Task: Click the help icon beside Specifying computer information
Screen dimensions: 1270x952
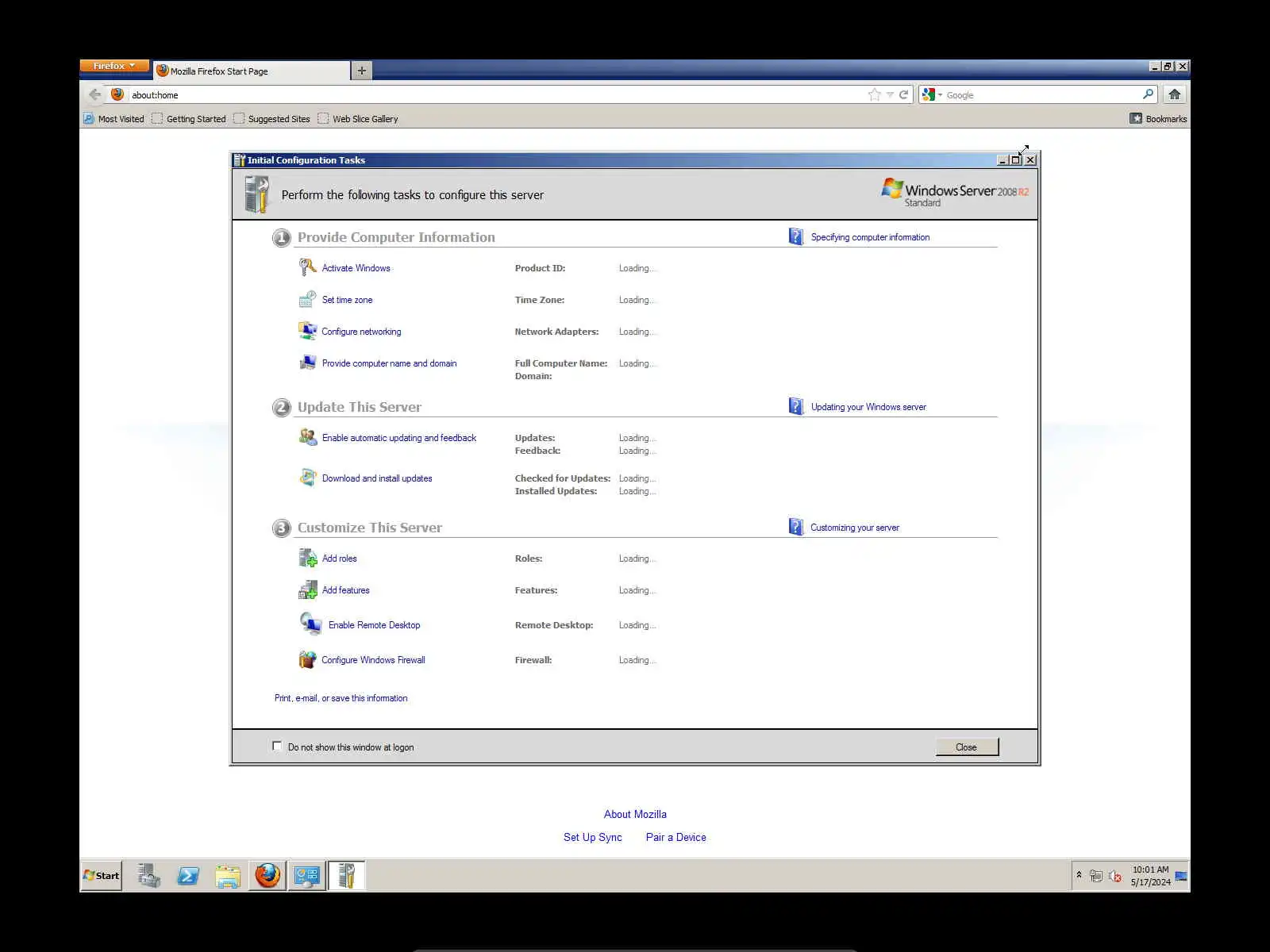Action: tap(796, 236)
